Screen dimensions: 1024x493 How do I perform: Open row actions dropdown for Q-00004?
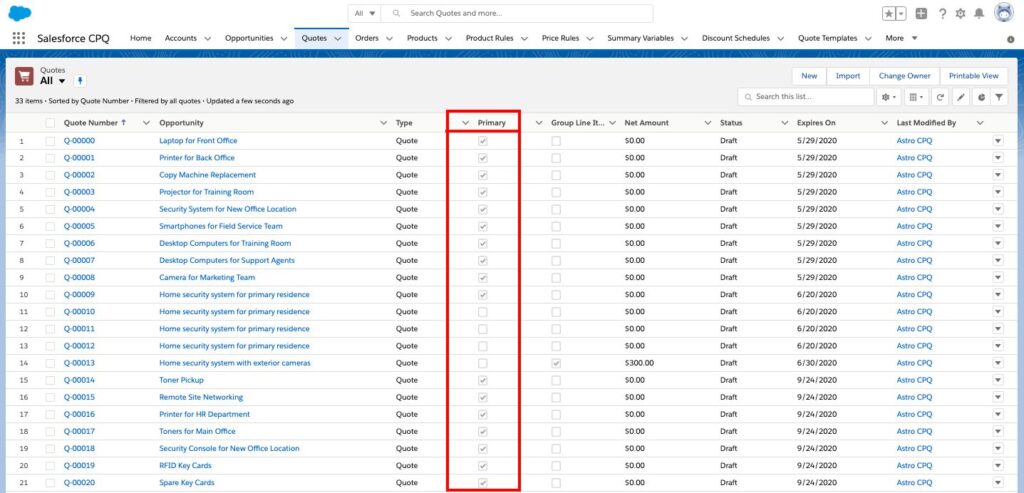click(x=997, y=209)
